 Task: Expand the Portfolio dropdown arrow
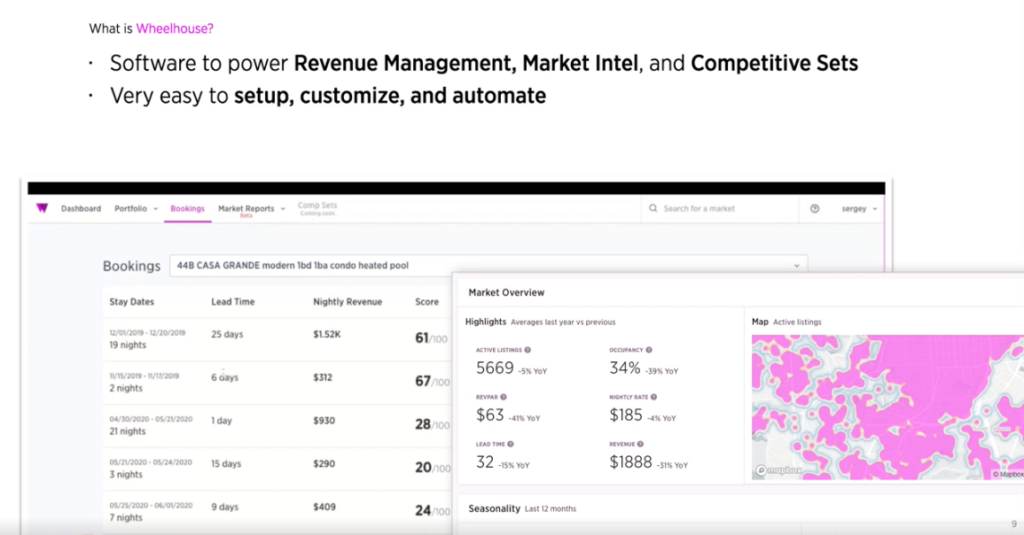pos(155,209)
